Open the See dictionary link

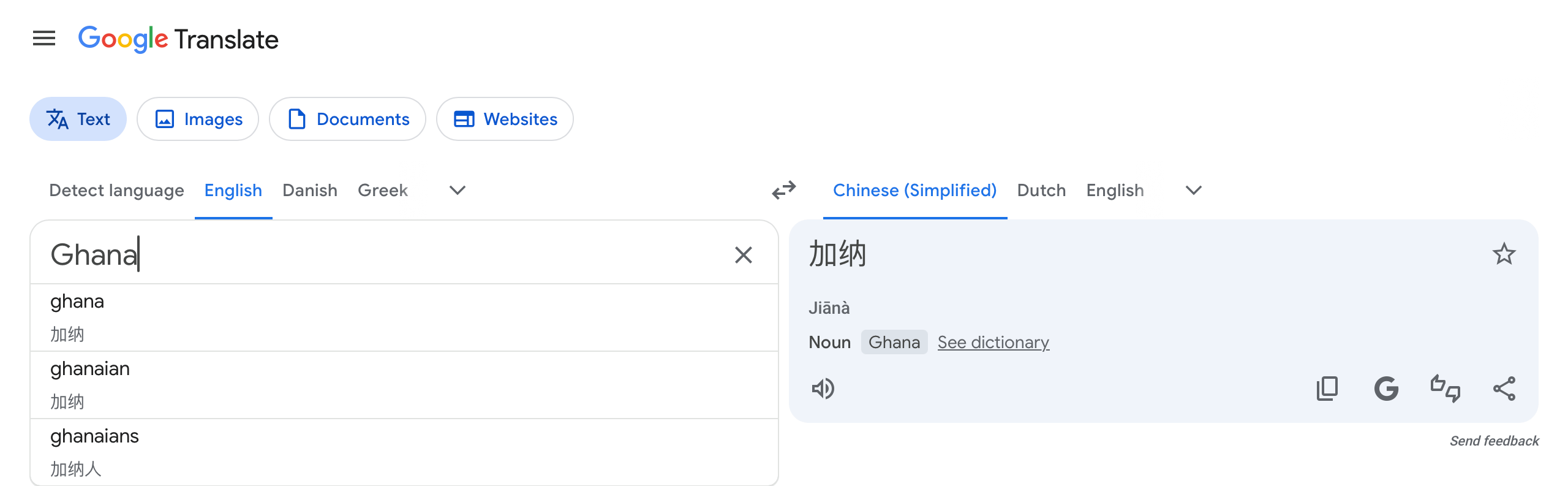point(993,342)
